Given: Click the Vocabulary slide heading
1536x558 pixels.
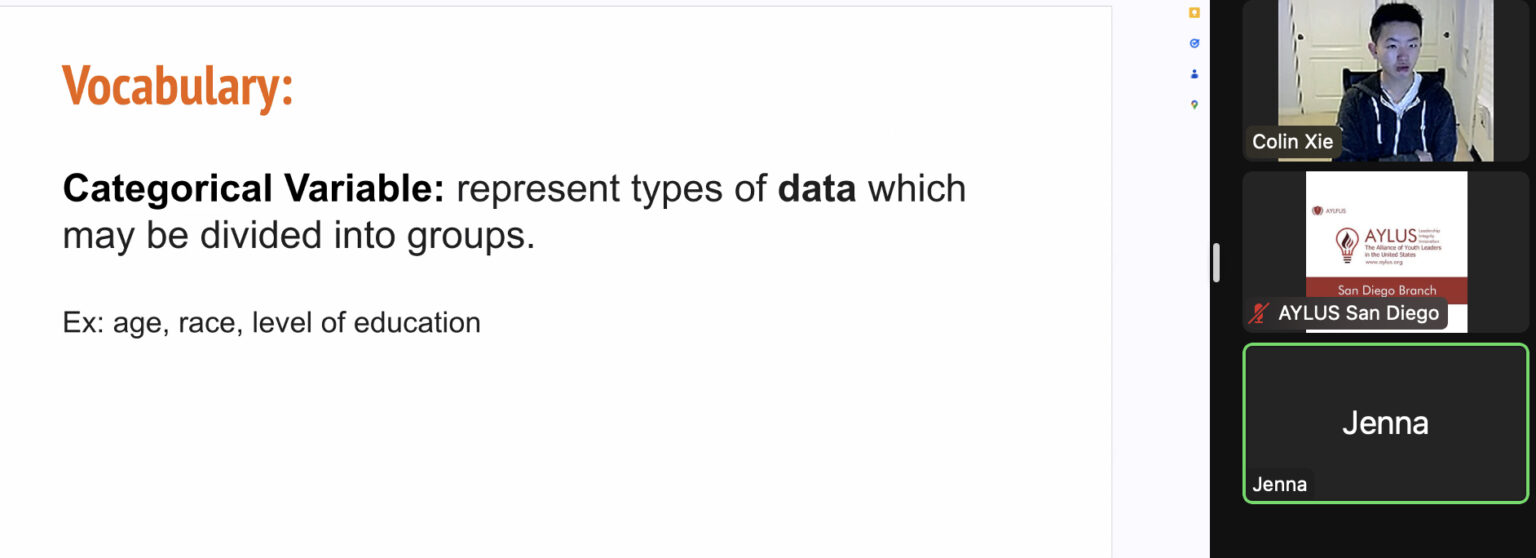Looking at the screenshot, I should (x=178, y=86).
